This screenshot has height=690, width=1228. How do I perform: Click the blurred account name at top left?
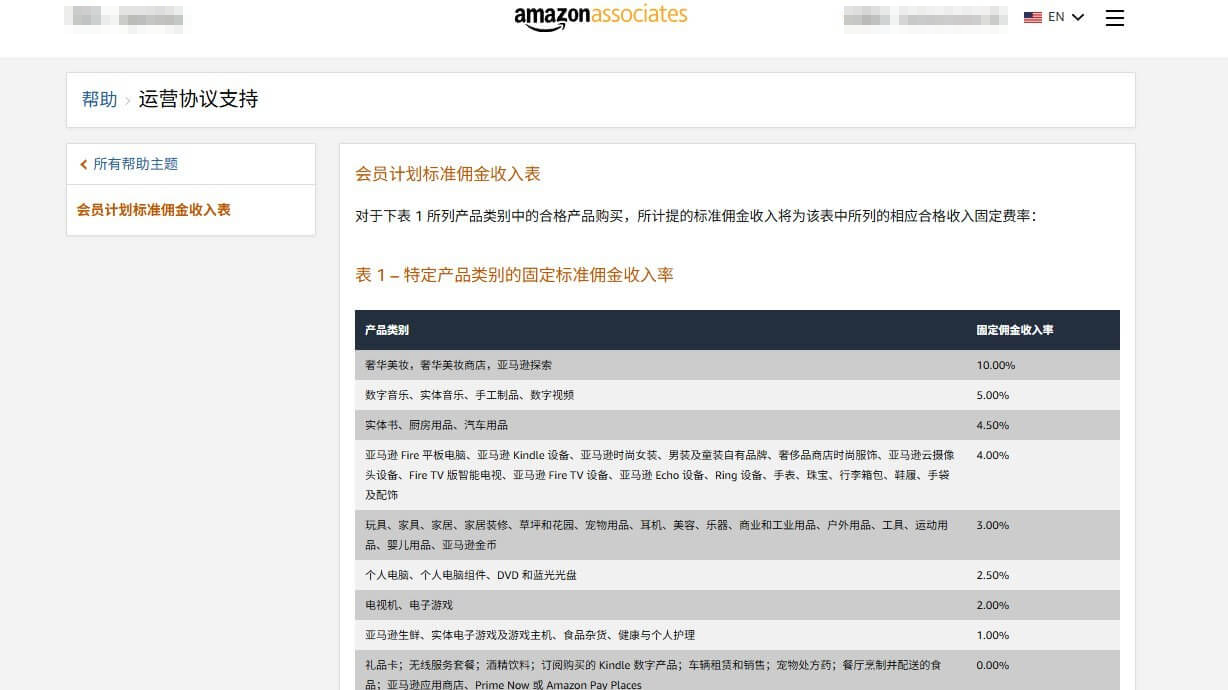(123, 18)
